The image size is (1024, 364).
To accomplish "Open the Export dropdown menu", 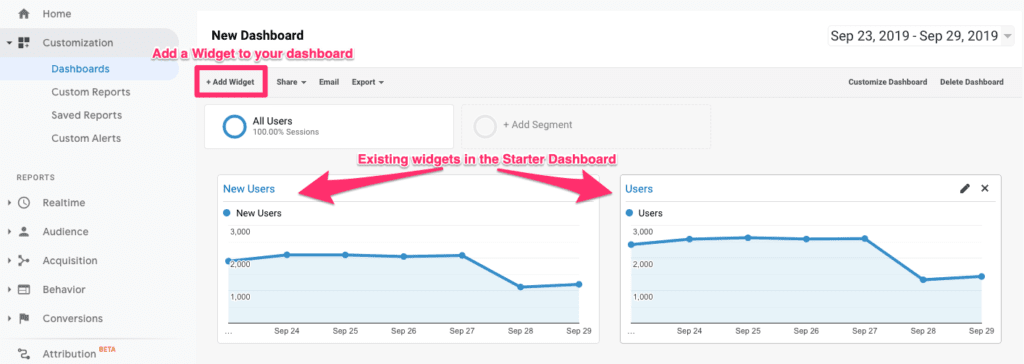I will (x=368, y=82).
